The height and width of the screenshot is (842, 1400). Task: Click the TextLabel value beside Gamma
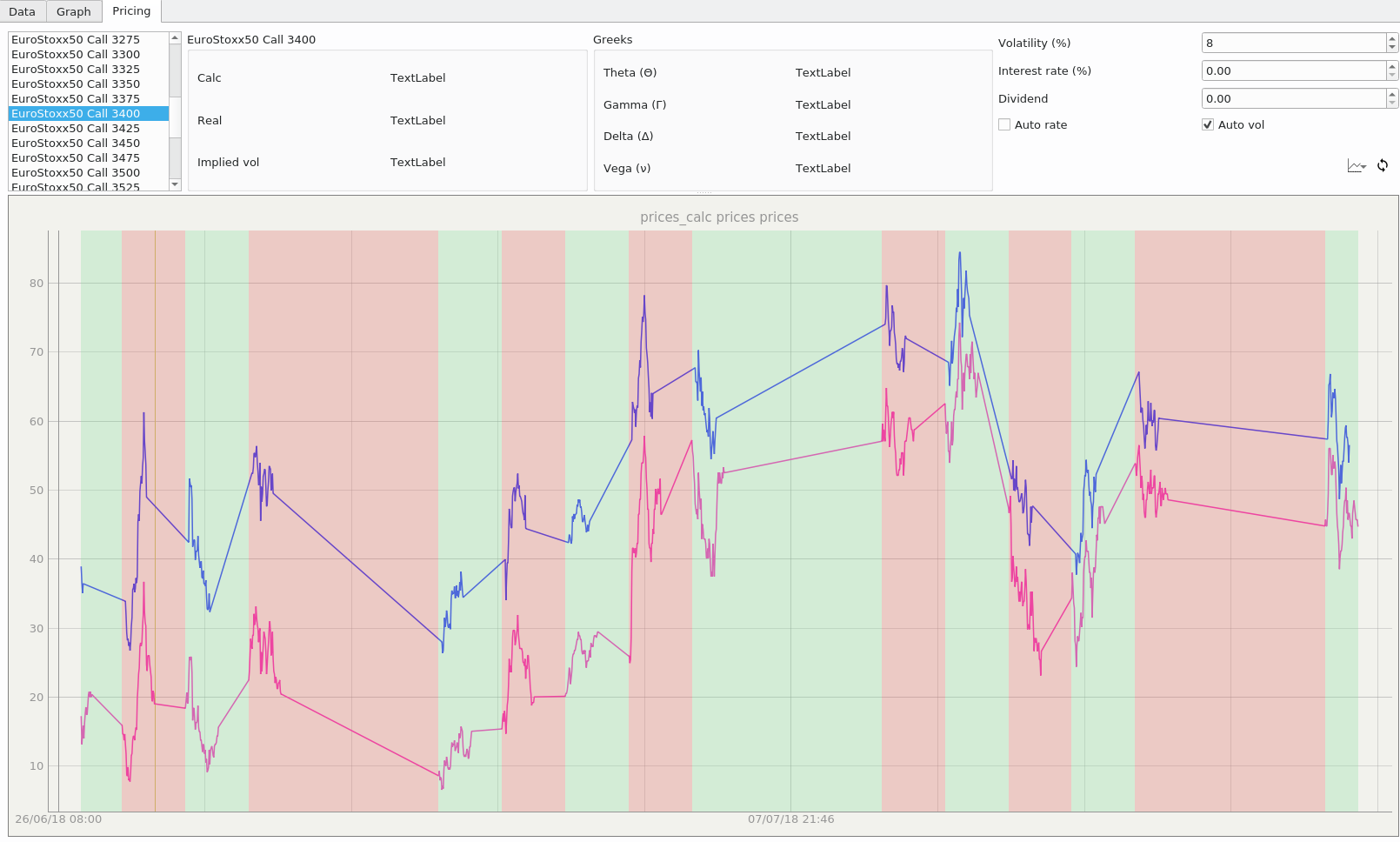click(x=823, y=104)
